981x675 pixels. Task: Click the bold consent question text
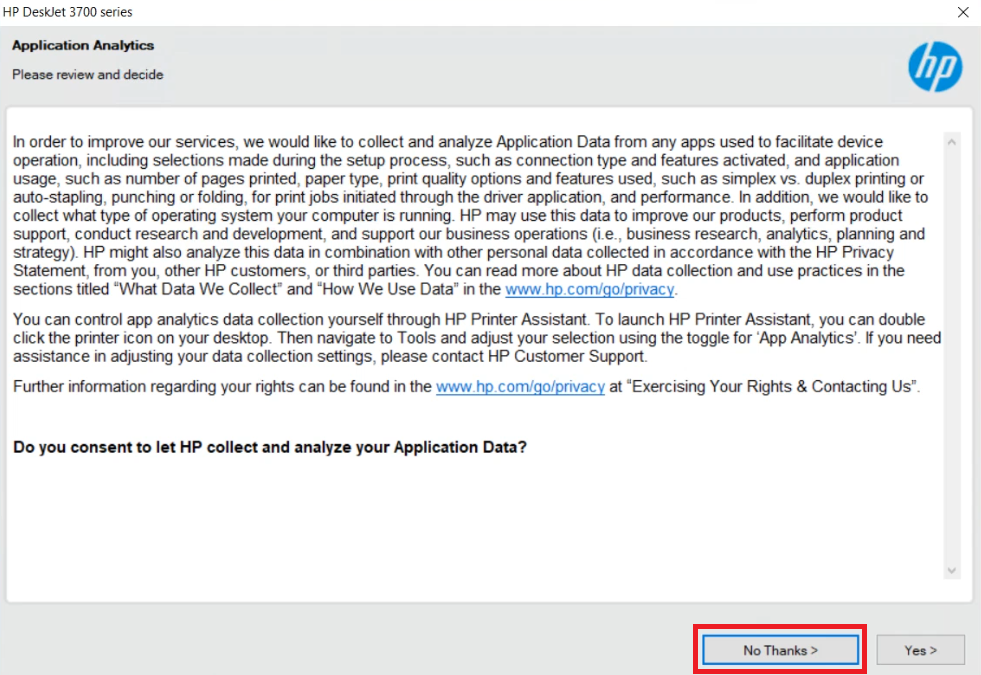click(x=270, y=447)
